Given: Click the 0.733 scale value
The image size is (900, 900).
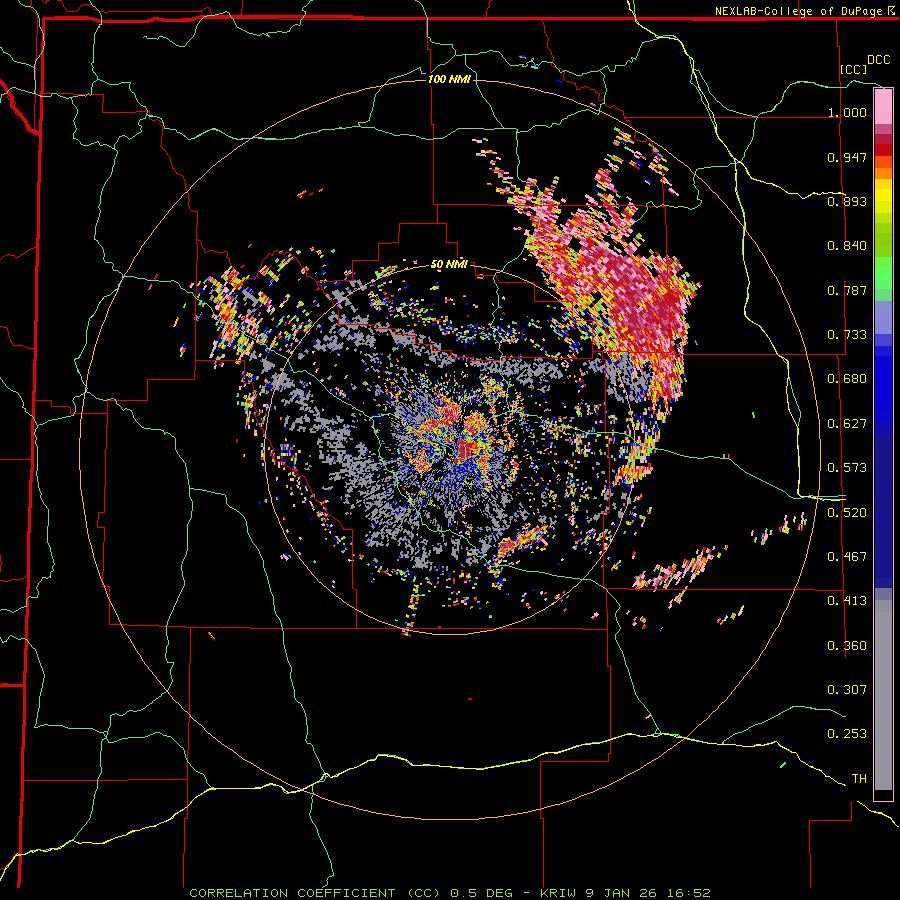Looking at the screenshot, I should coord(847,335).
